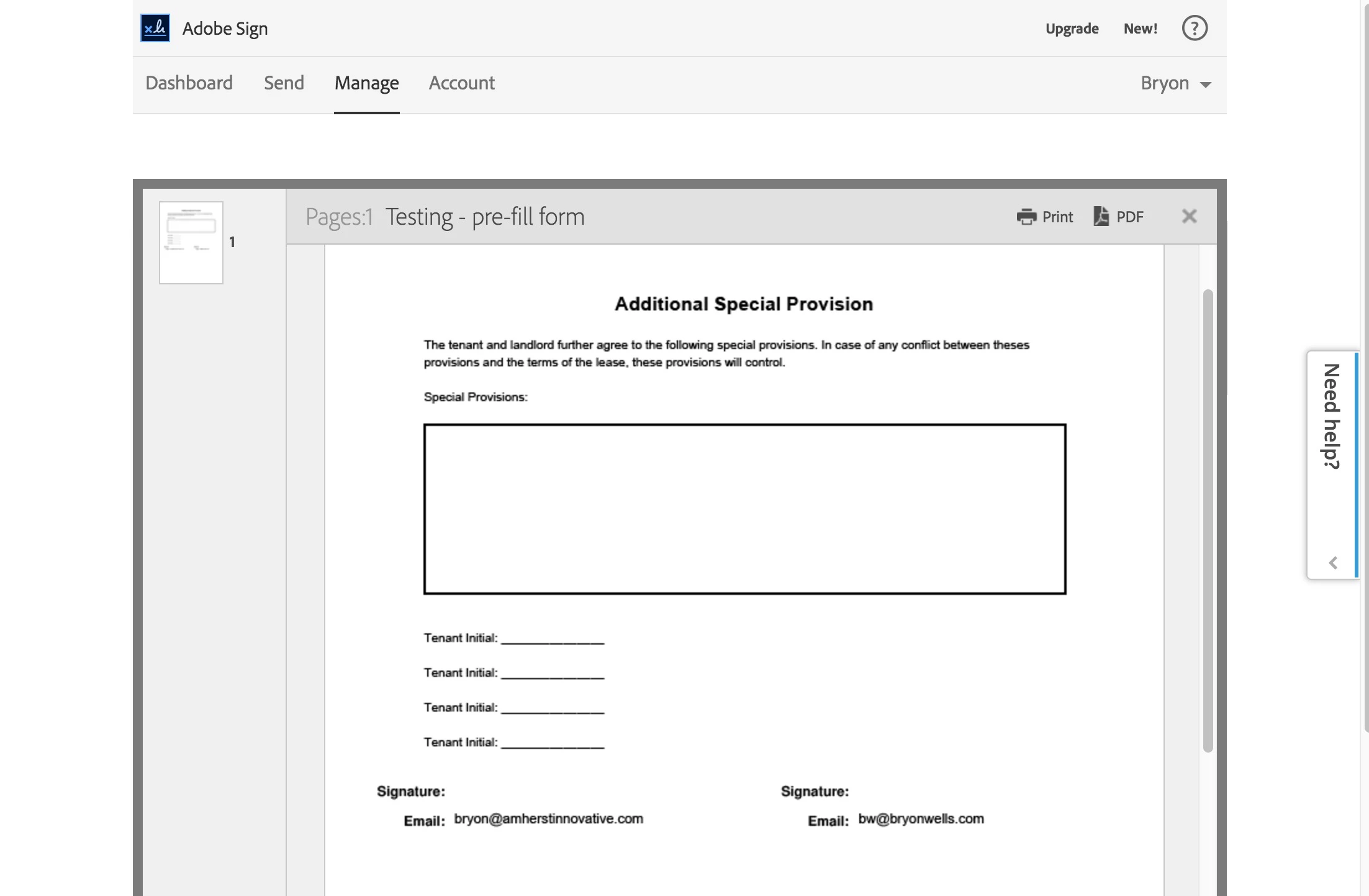Click the printer icon
This screenshot has height=896, width=1369.
(1026, 217)
